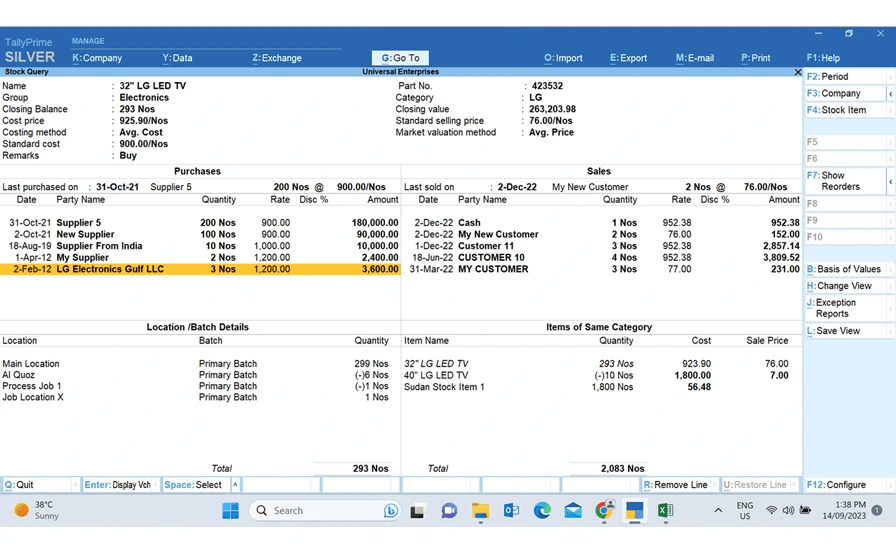Expand arrow beside F3: Company
This screenshot has height=552, width=896.
[x=890, y=94]
